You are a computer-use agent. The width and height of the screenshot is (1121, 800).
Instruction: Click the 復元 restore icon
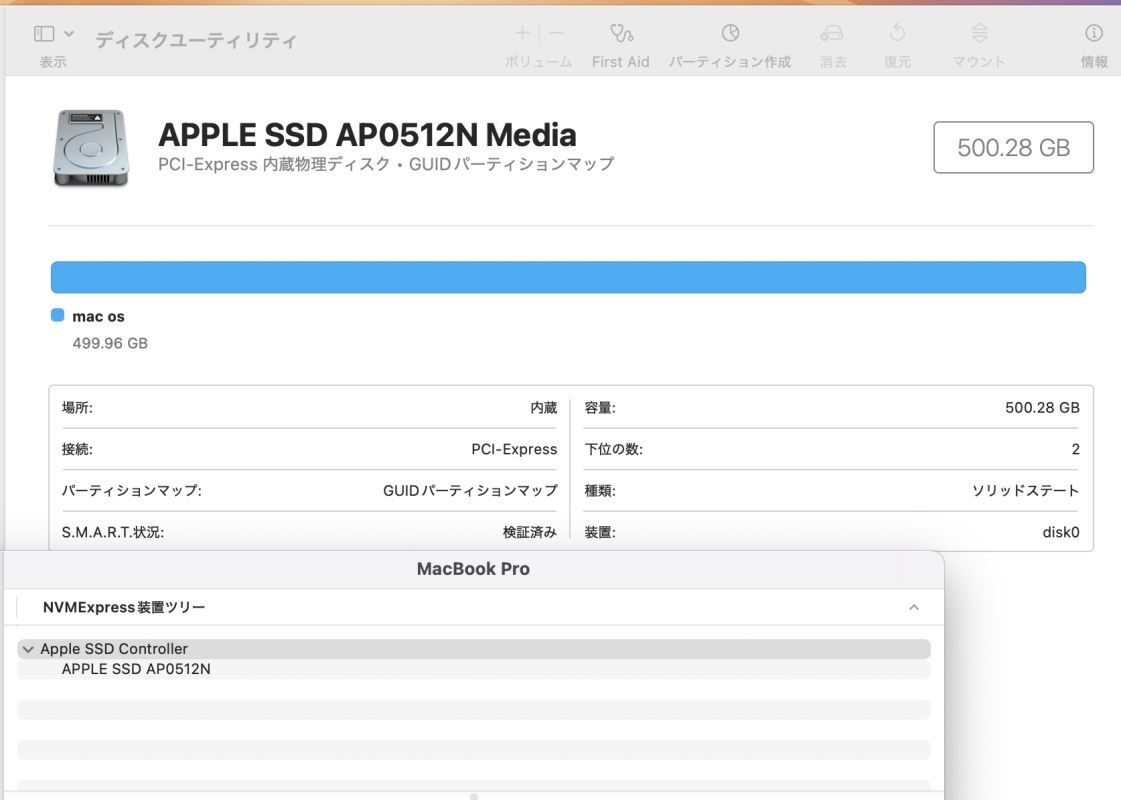(x=897, y=33)
